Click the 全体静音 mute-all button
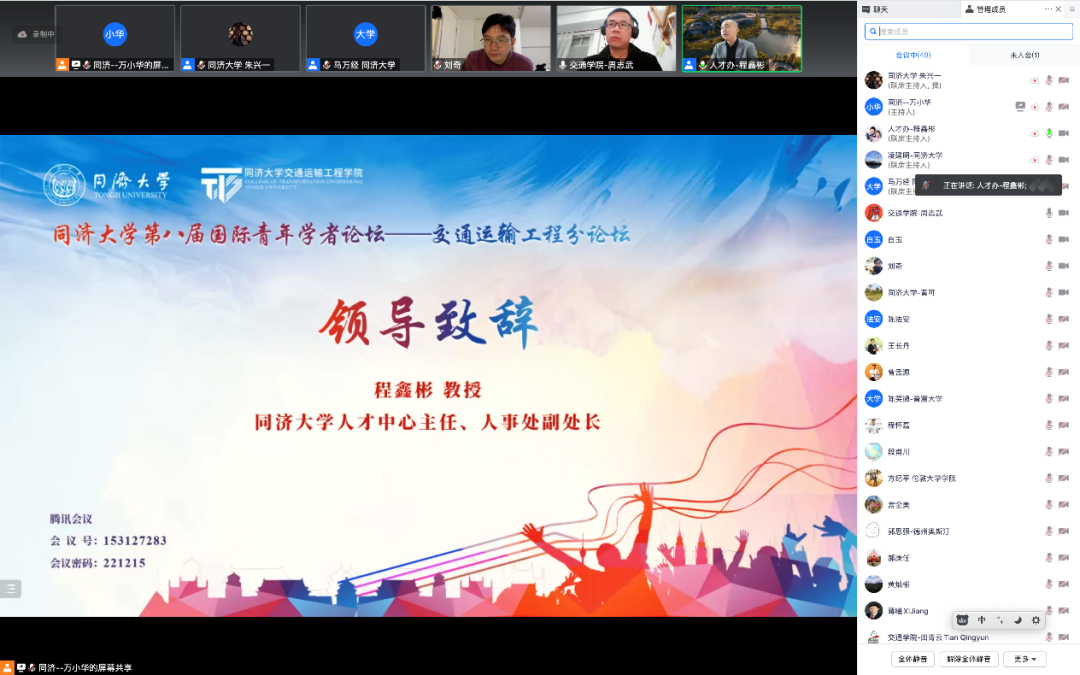1080x675 pixels. [913, 659]
